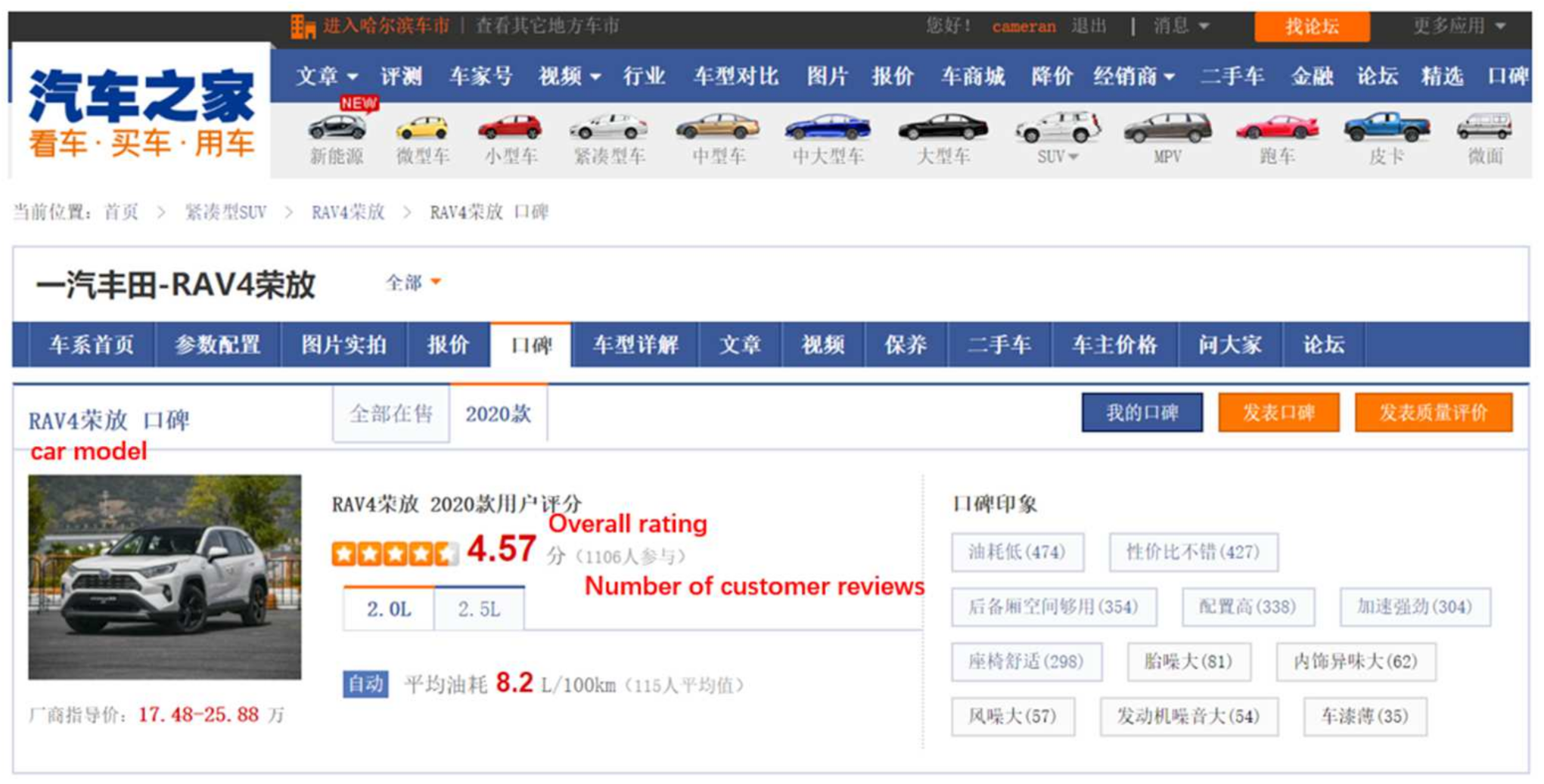Select the 油耗低(474) impression tag
Screen dimensions: 1544x784
tap(1017, 552)
